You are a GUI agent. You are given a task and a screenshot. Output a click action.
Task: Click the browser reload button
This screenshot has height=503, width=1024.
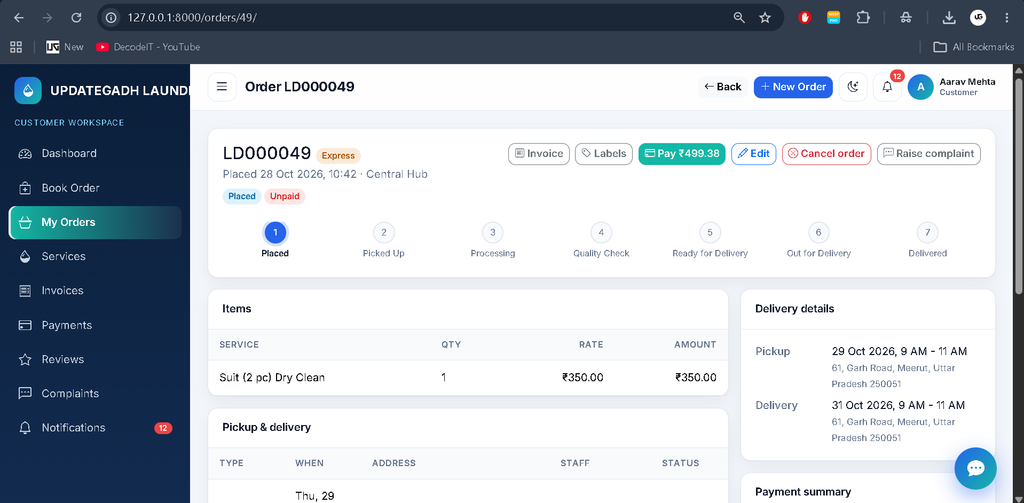pyautogui.click(x=76, y=18)
